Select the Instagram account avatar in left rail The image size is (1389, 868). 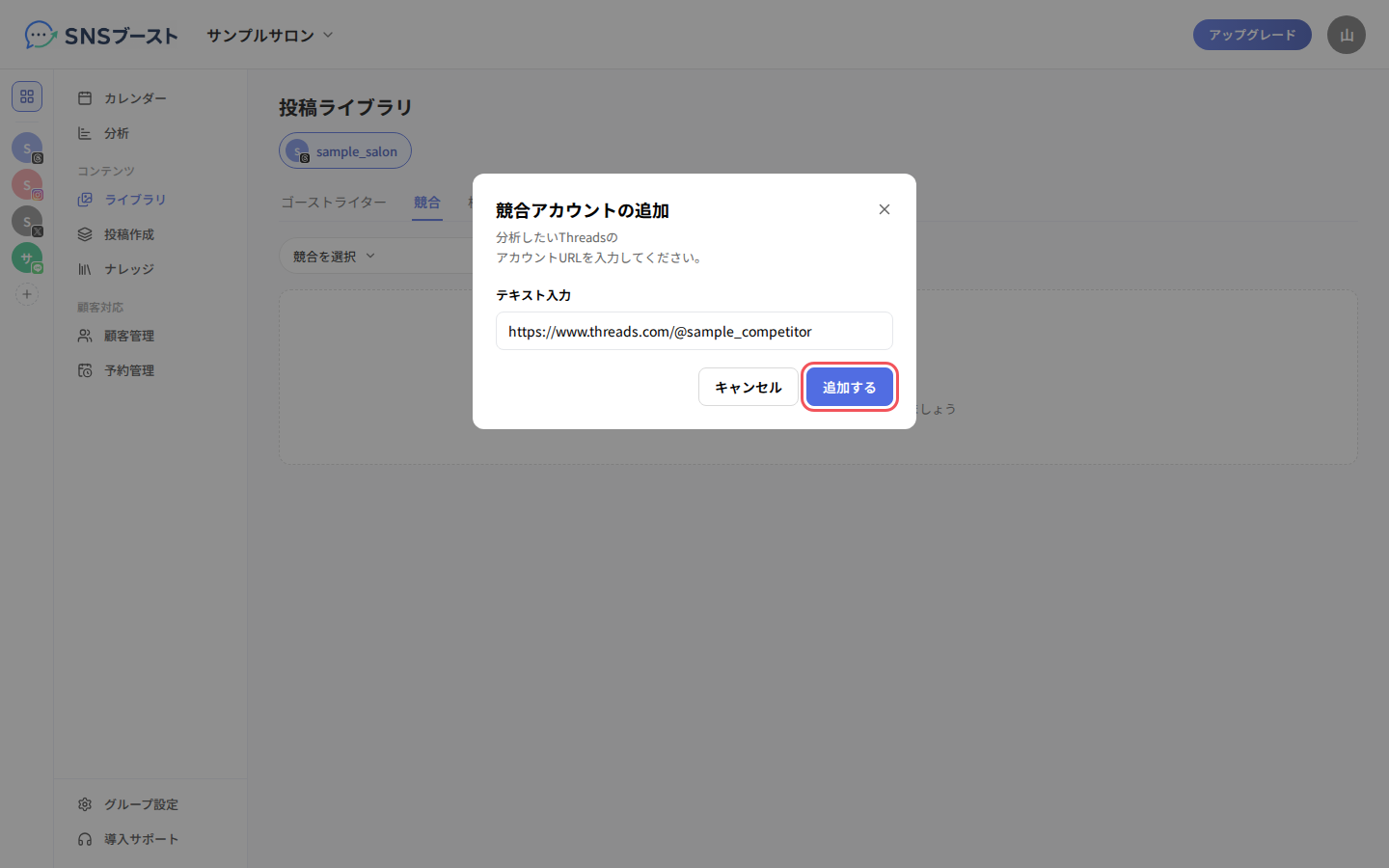click(27, 184)
